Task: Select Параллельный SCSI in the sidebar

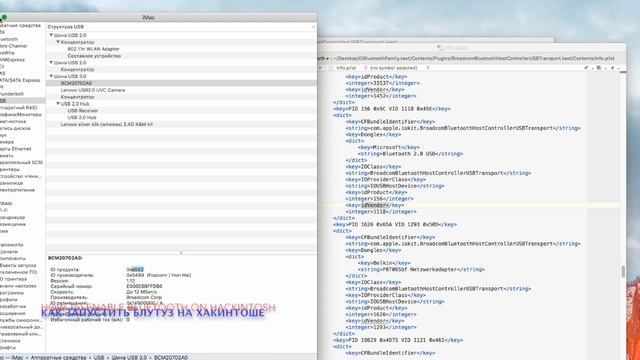Action: [x=21, y=162]
